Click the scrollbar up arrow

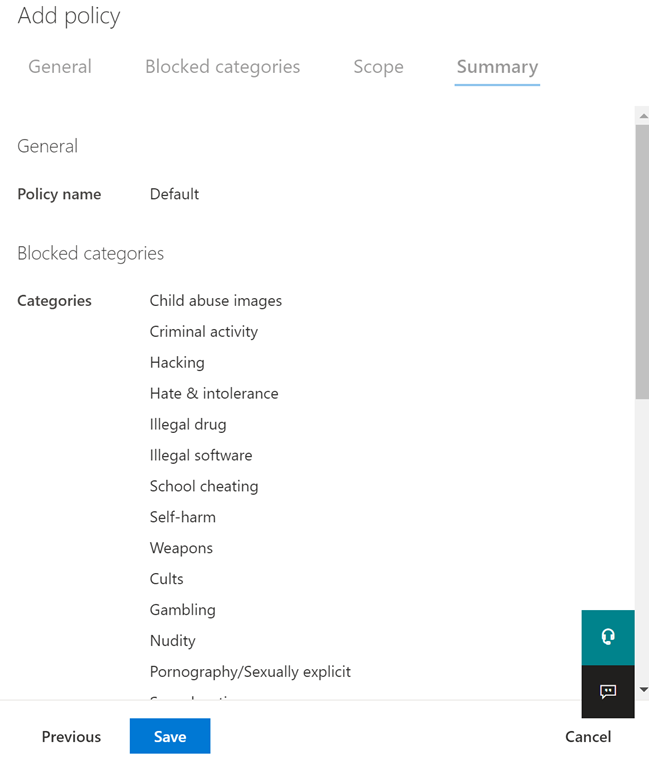[642, 116]
